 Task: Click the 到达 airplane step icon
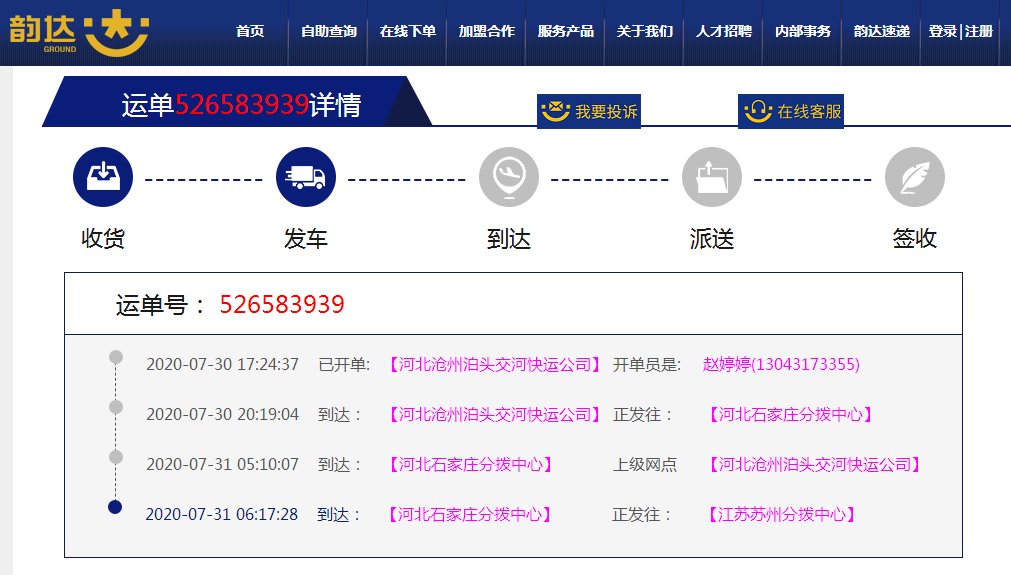[x=509, y=177]
